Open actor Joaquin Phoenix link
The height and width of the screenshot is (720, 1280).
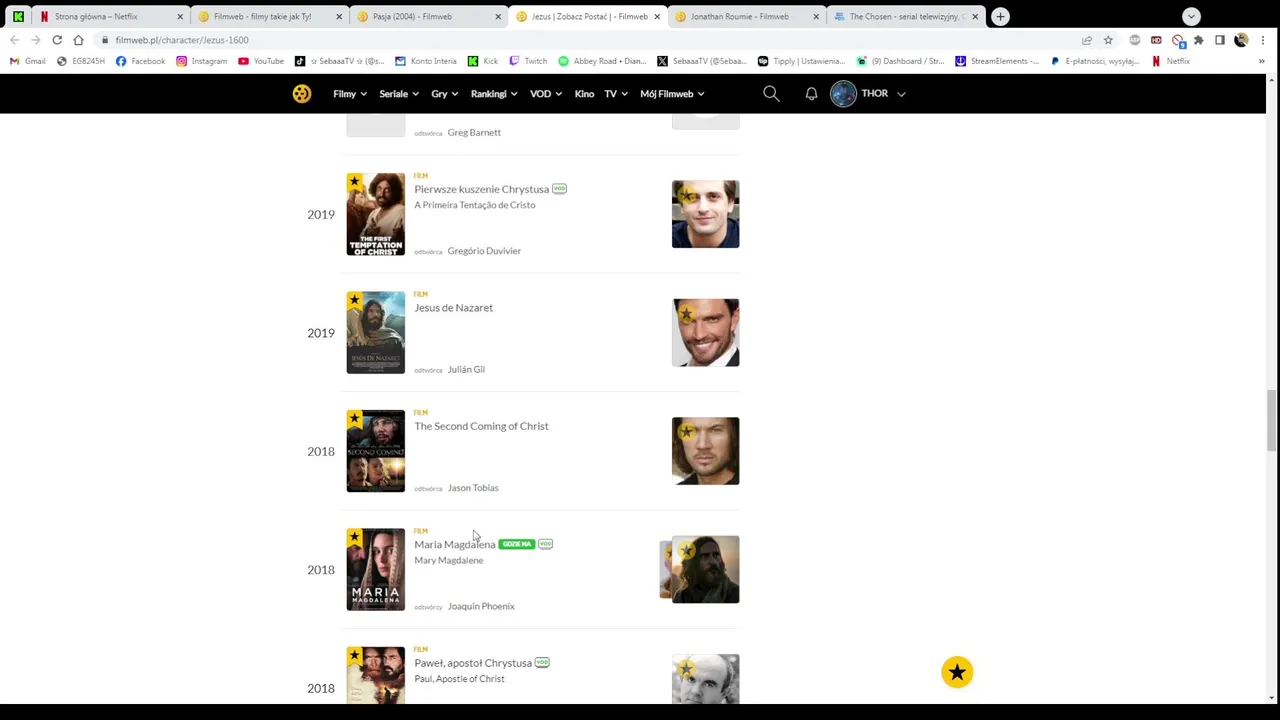[481, 606]
